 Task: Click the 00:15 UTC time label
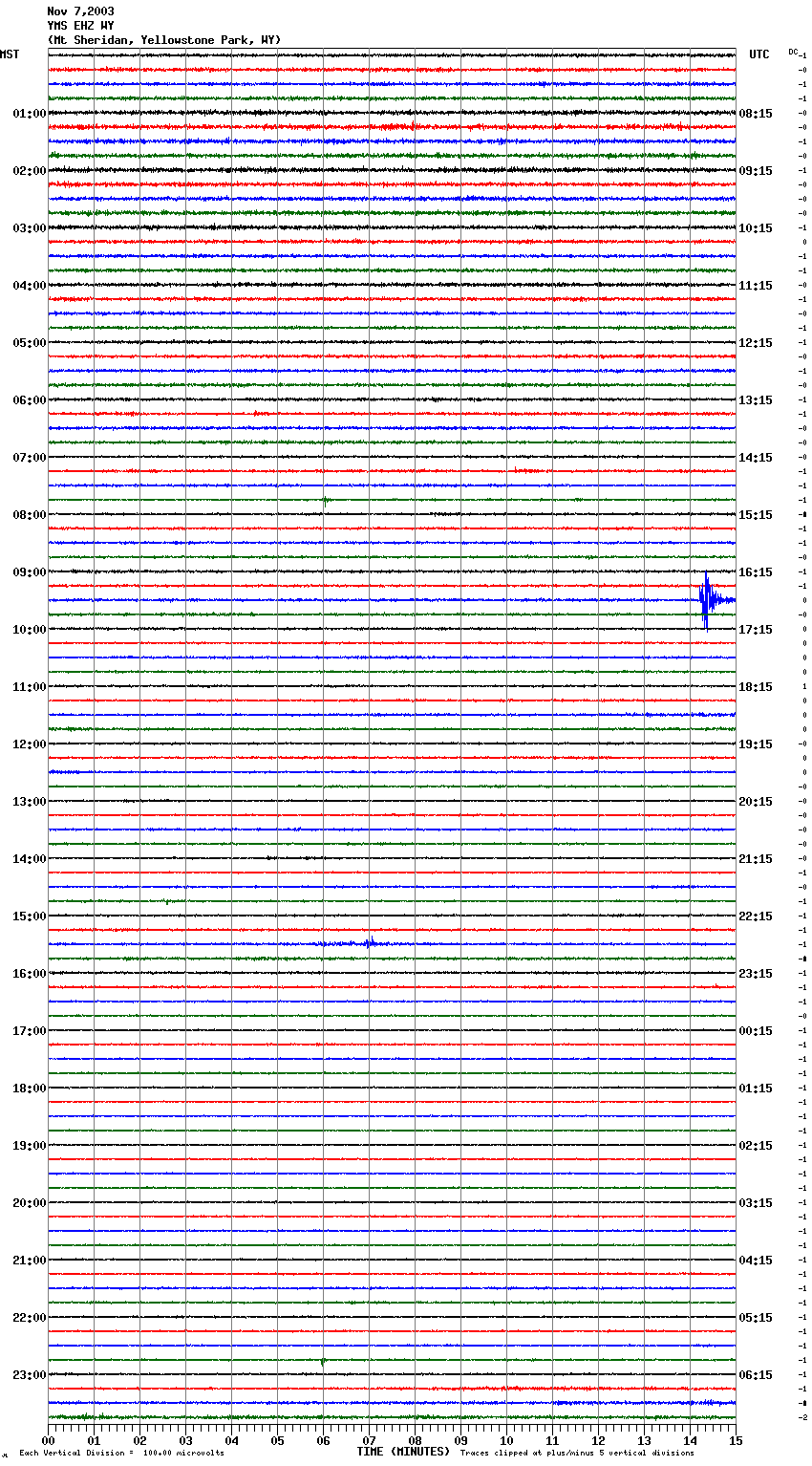click(756, 1031)
